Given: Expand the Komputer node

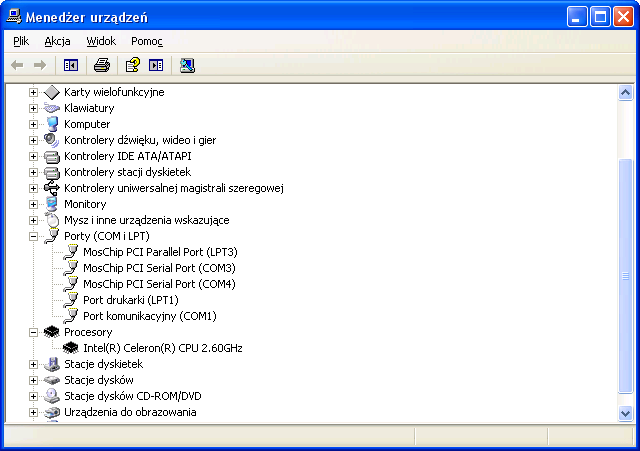Looking at the screenshot, I should [x=33, y=124].
